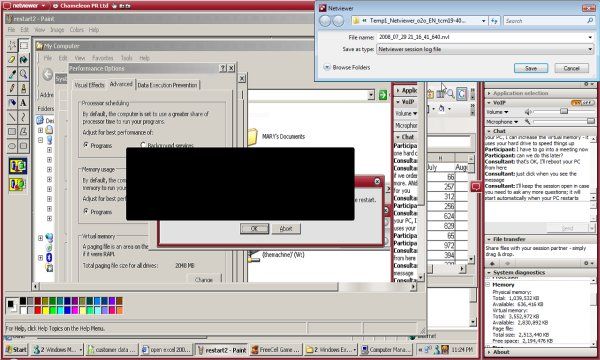Click the My Computer Back arrow button

click(x=47, y=74)
